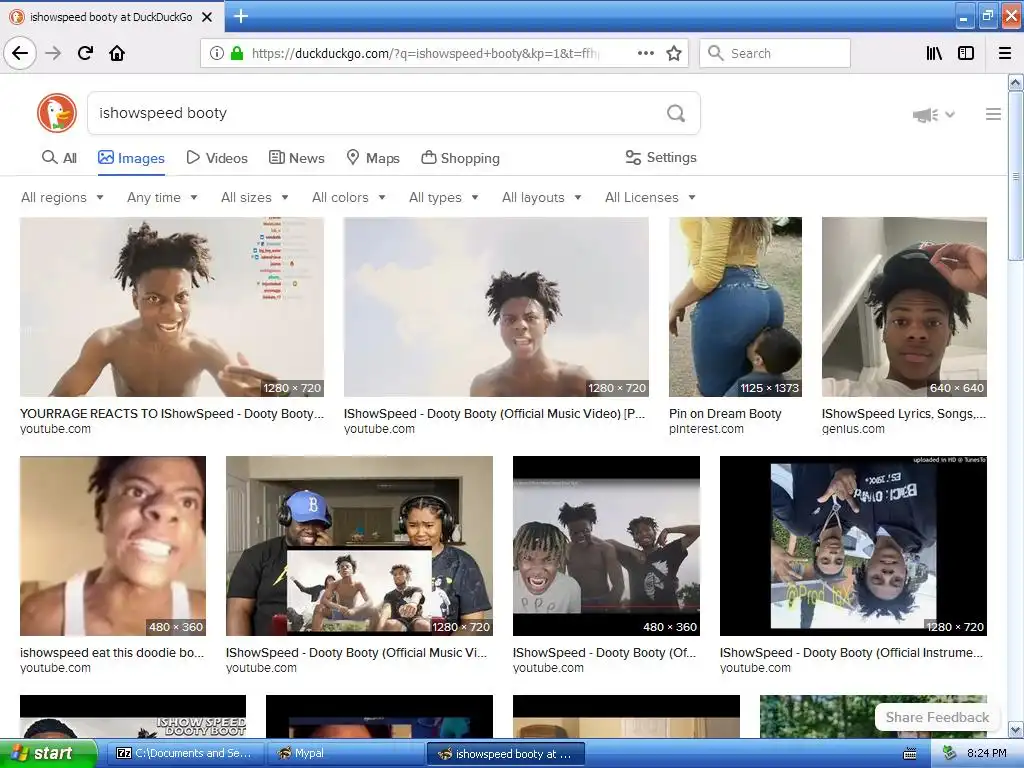Open the IShowSpeed Lyrics, Songs thumbnail
Image resolution: width=1024 pixels, height=768 pixels.
click(904, 307)
